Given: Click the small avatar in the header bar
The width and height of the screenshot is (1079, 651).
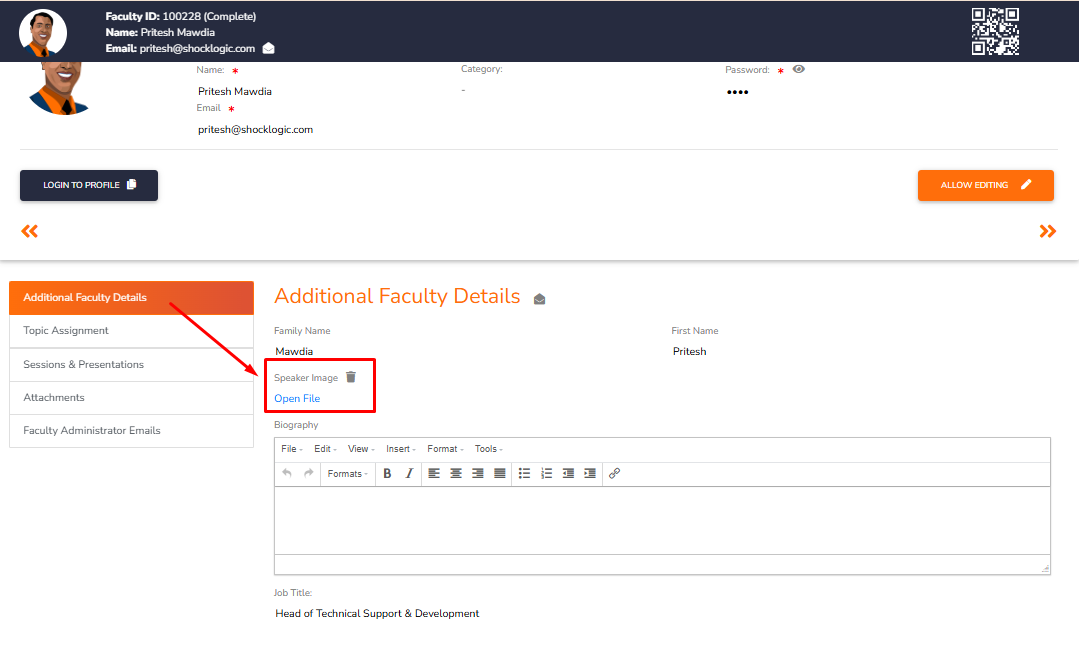Looking at the screenshot, I should coord(43,32).
